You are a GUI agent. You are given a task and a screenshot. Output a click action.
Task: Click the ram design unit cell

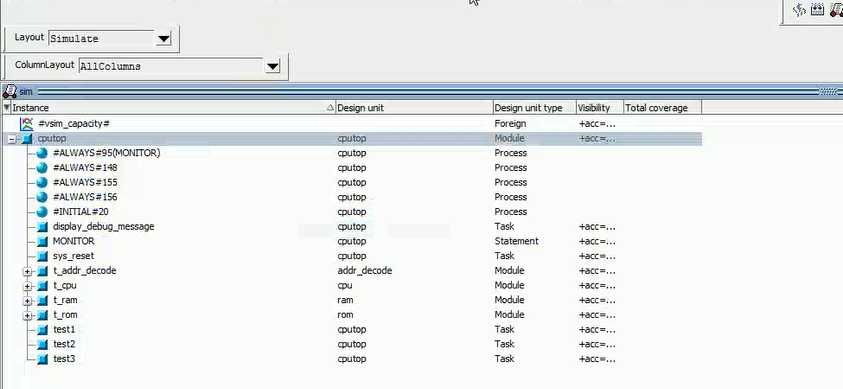coord(345,300)
